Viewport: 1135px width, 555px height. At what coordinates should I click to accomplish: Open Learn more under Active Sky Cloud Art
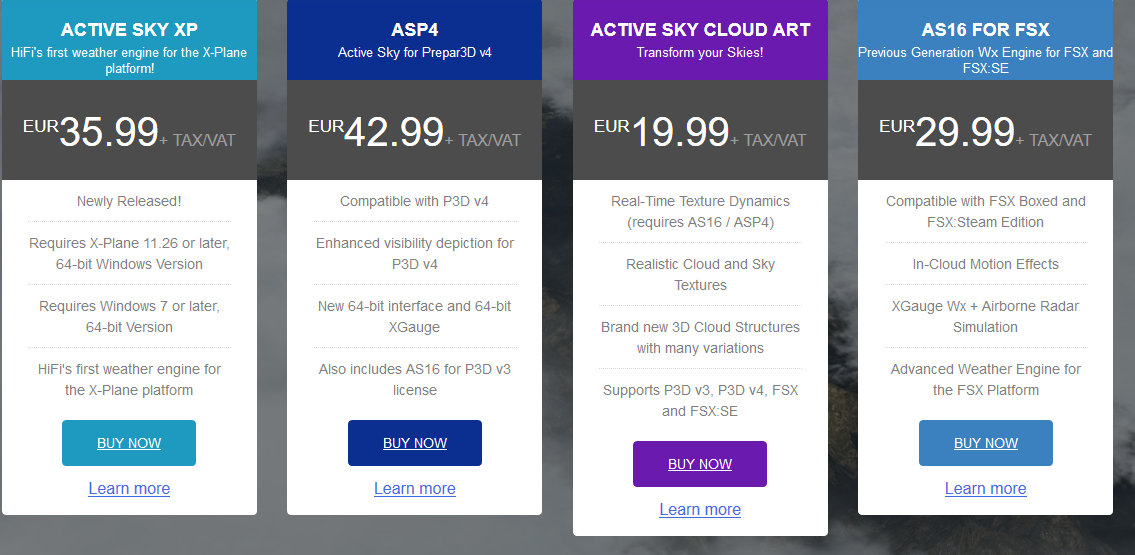(700, 510)
